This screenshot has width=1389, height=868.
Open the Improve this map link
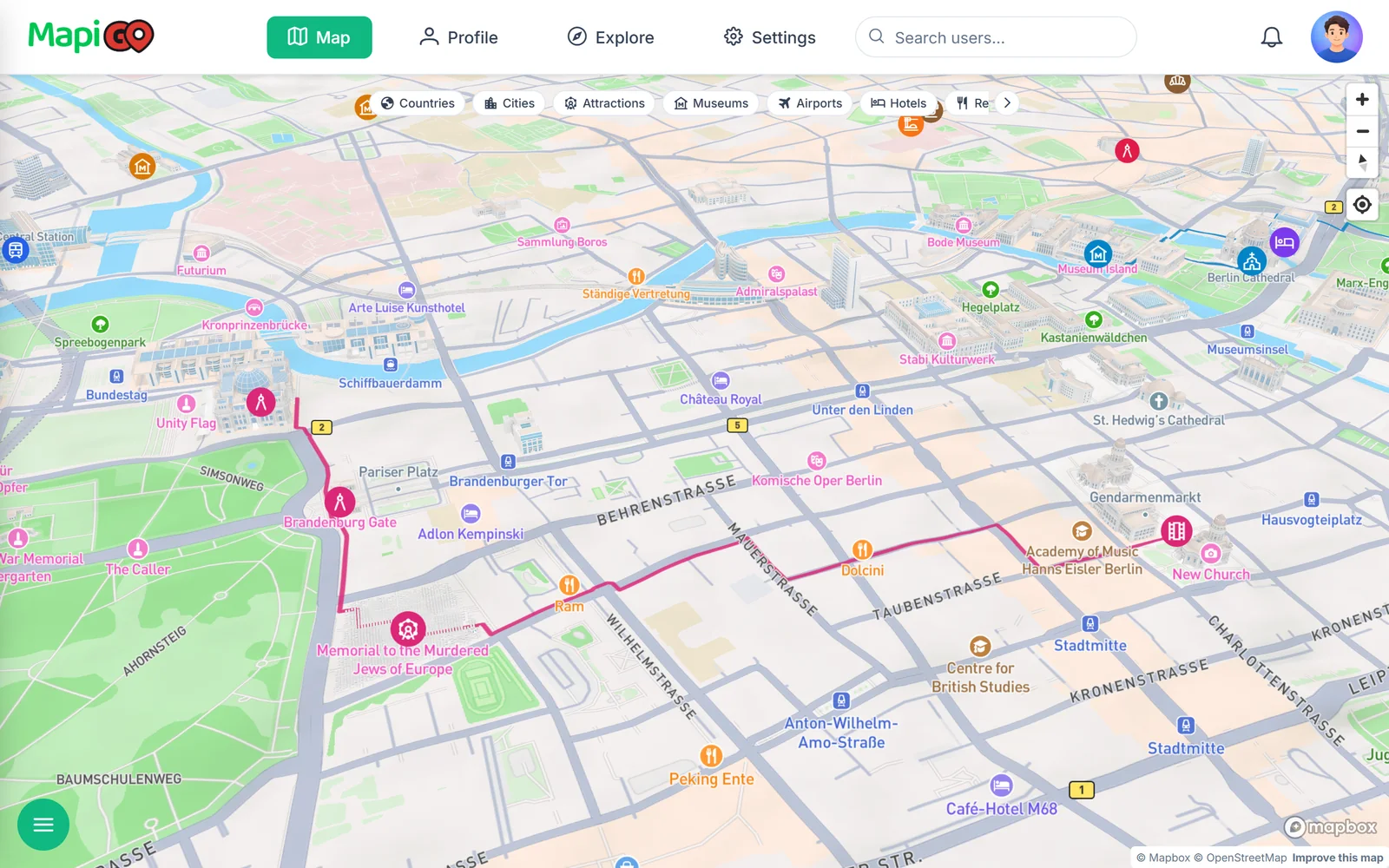coord(1338,858)
